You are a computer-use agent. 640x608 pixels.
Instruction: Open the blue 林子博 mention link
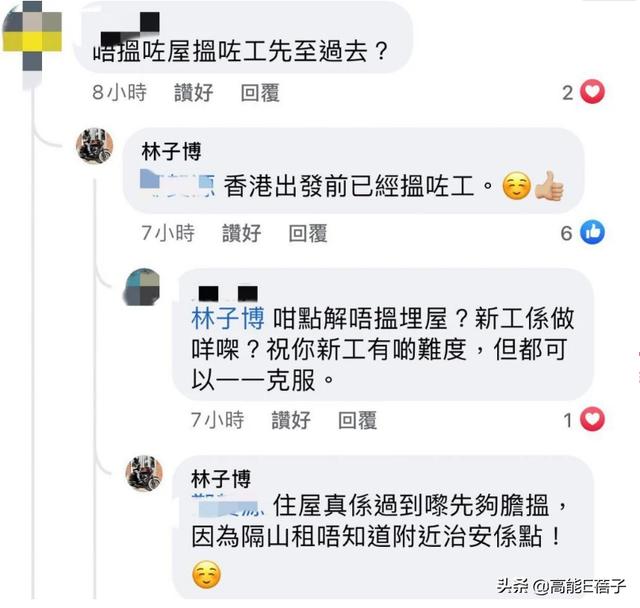(x=228, y=318)
